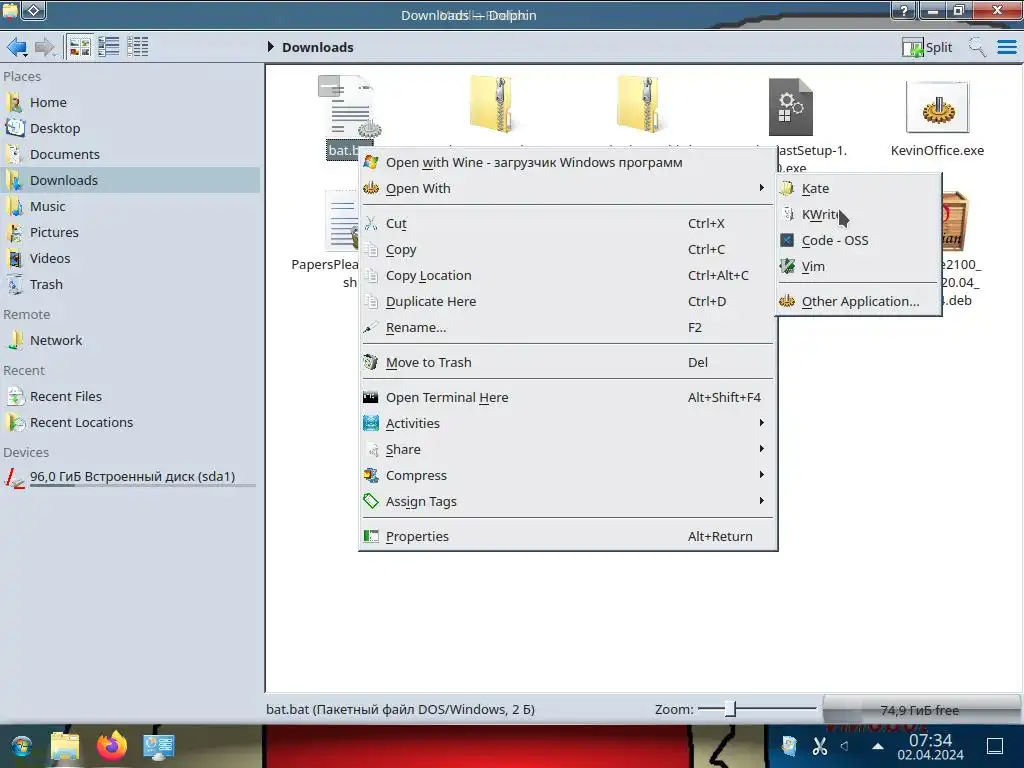Open the sda1 built-in disk device
The height and width of the screenshot is (768, 1024).
pos(131,477)
